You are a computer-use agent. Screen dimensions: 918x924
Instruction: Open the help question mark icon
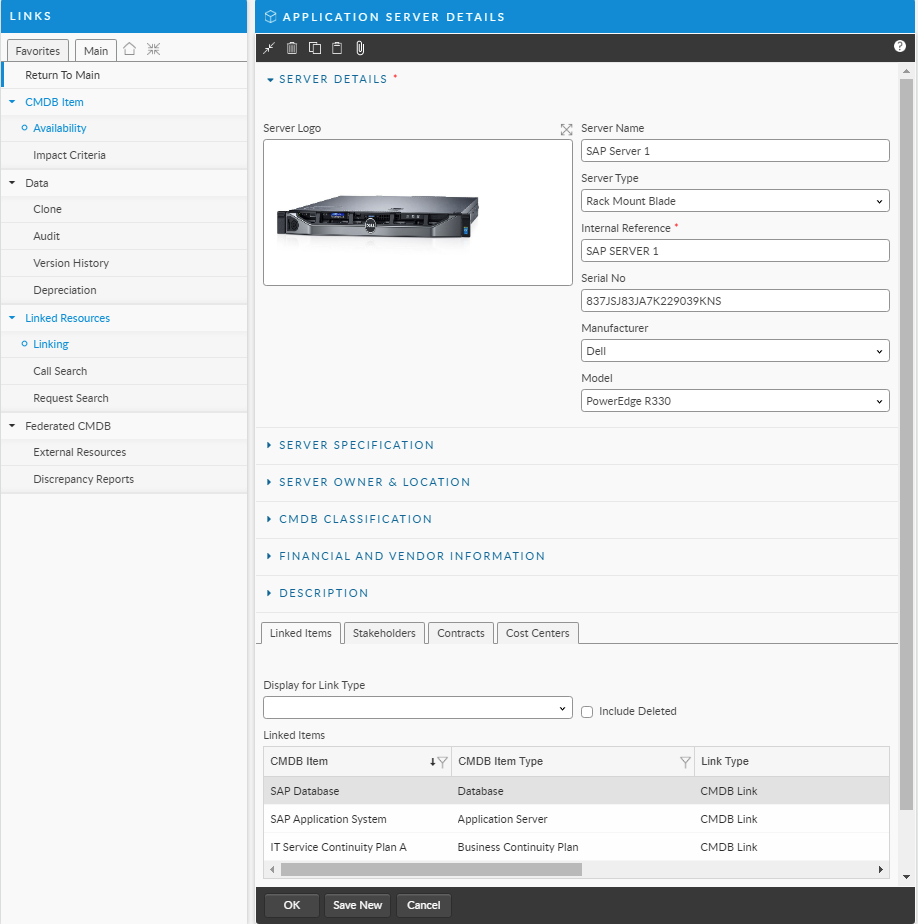point(899,47)
